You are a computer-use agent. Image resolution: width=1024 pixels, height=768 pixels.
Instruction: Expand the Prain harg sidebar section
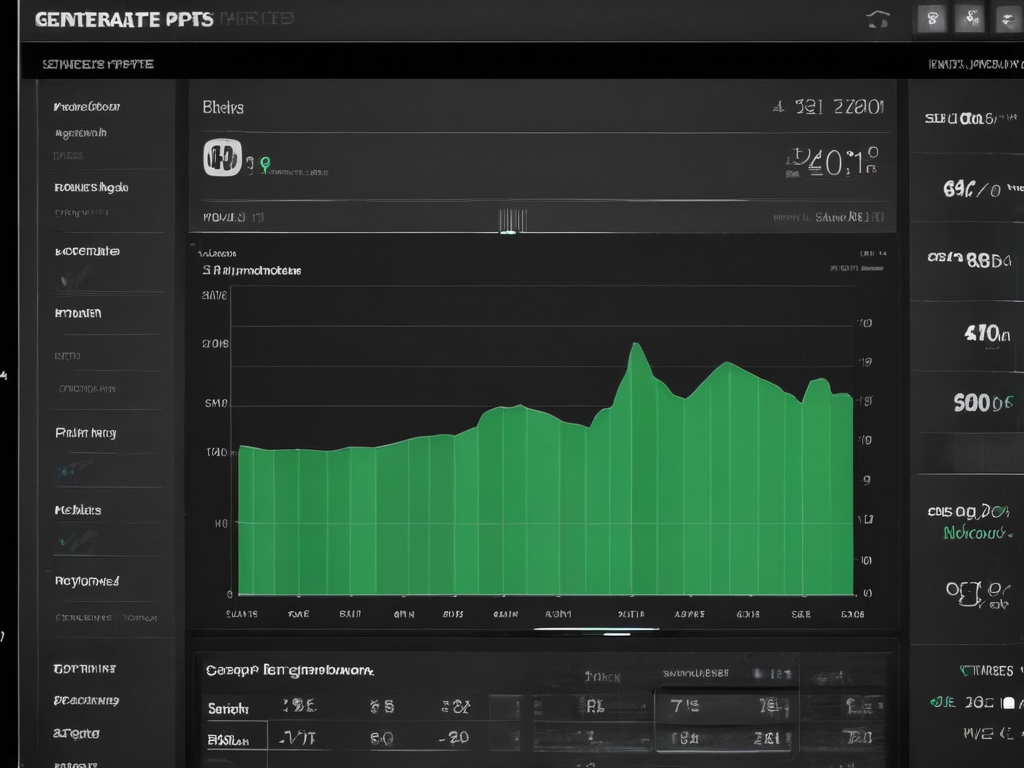pyautogui.click(x=86, y=432)
